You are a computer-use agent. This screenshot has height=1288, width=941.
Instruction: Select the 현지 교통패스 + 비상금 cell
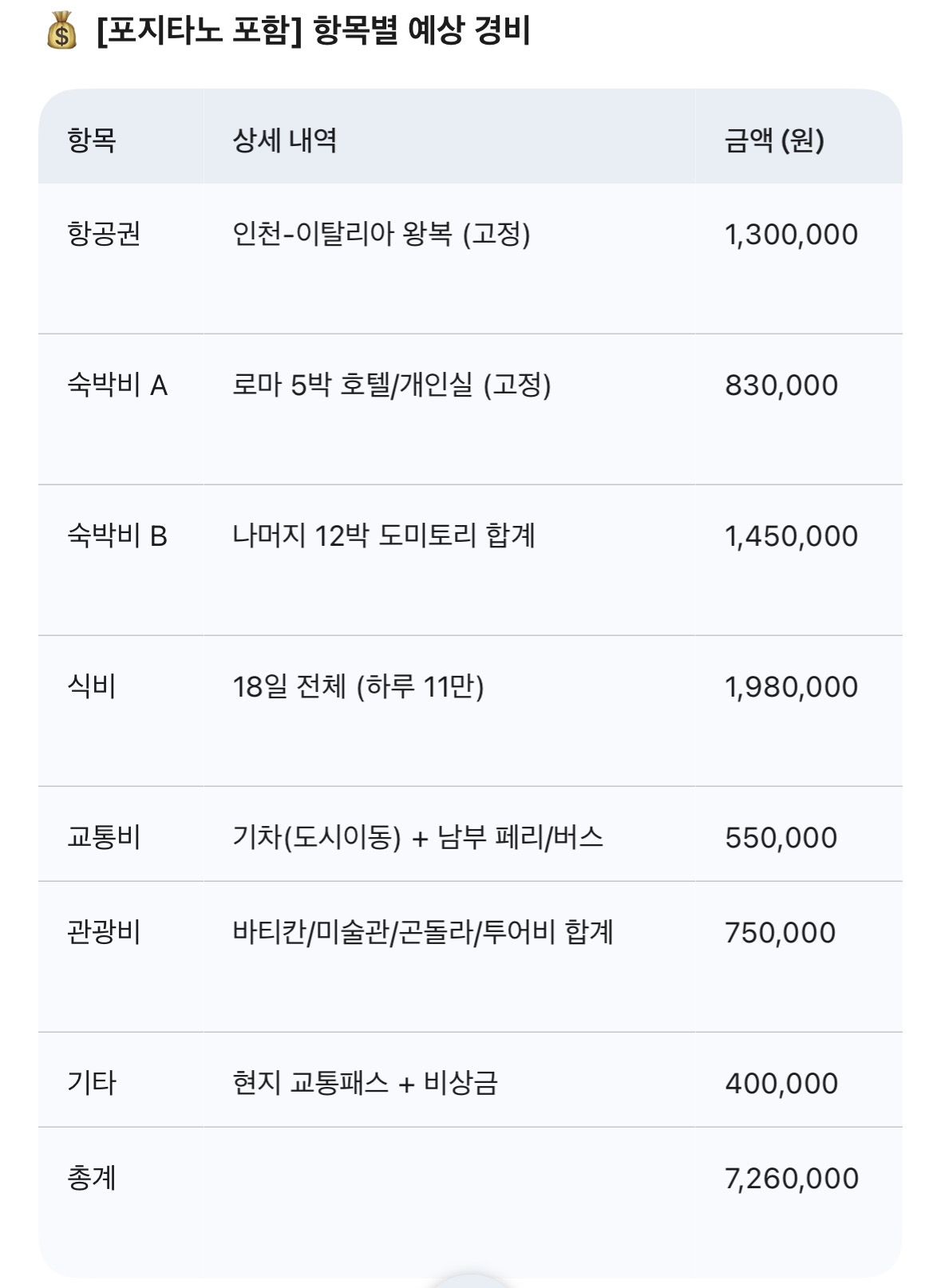tap(365, 1084)
